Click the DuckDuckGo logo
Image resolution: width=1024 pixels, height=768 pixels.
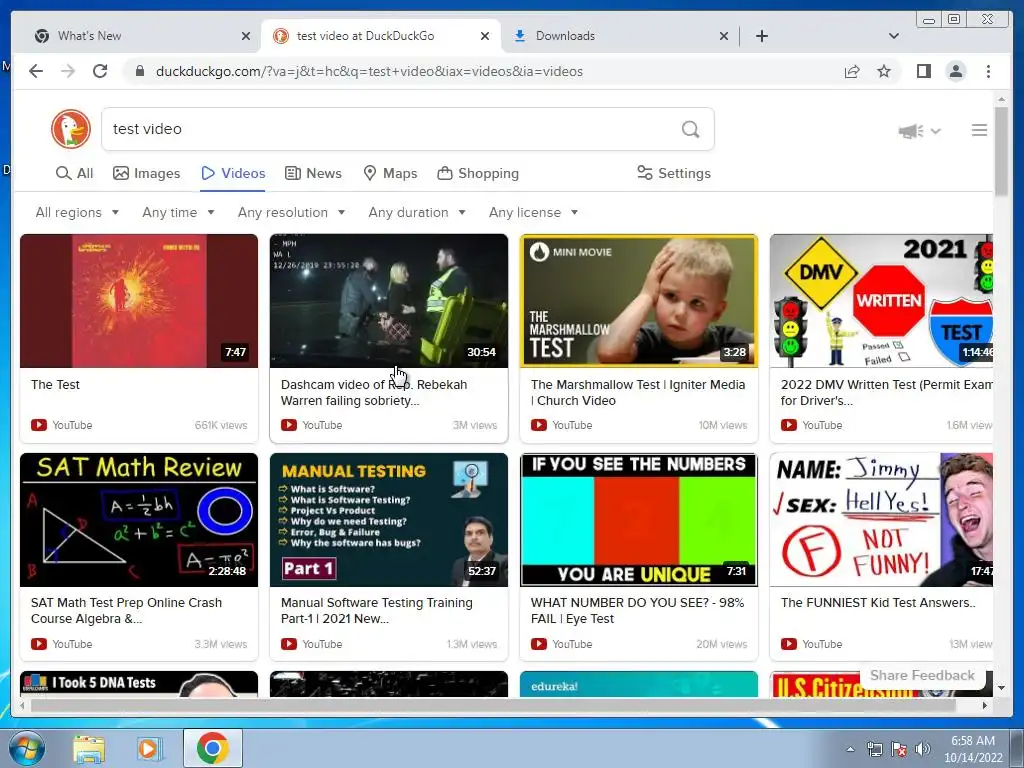[x=71, y=129]
